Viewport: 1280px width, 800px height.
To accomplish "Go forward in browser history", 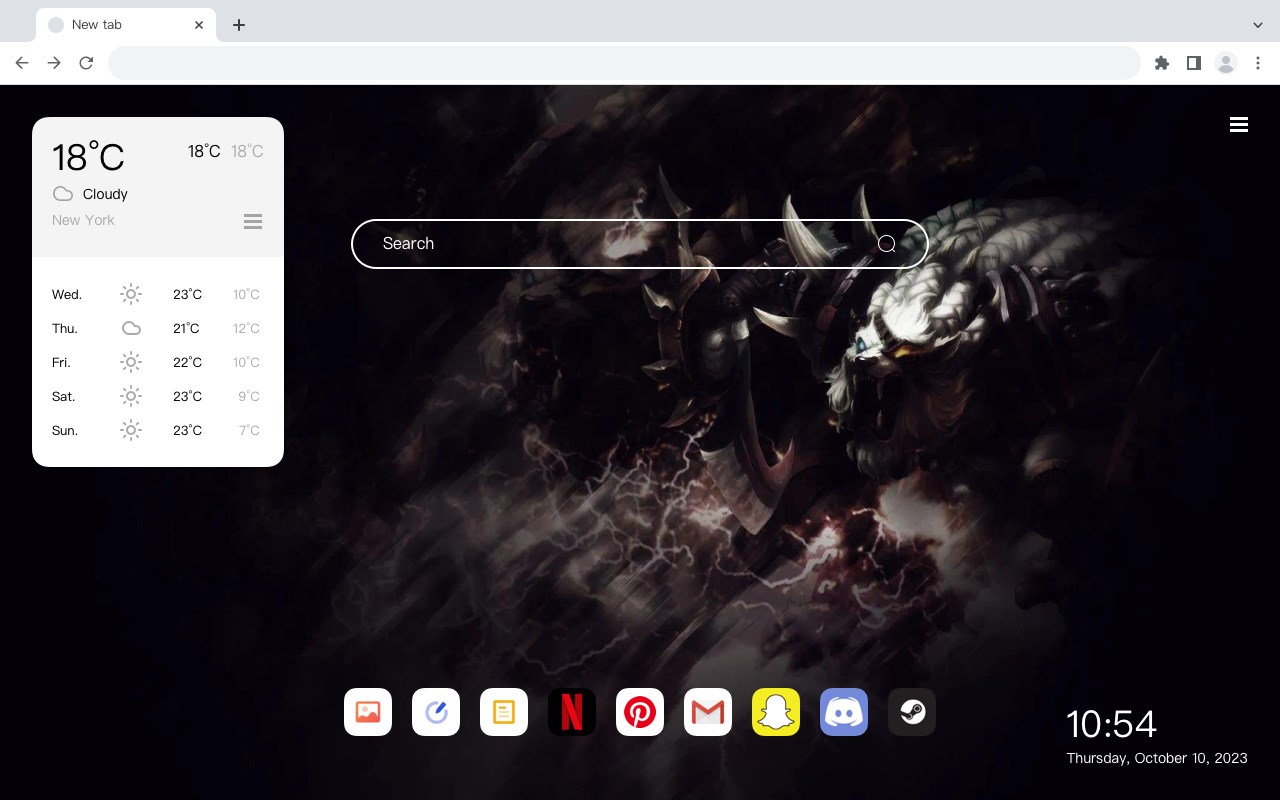I will (x=54, y=63).
